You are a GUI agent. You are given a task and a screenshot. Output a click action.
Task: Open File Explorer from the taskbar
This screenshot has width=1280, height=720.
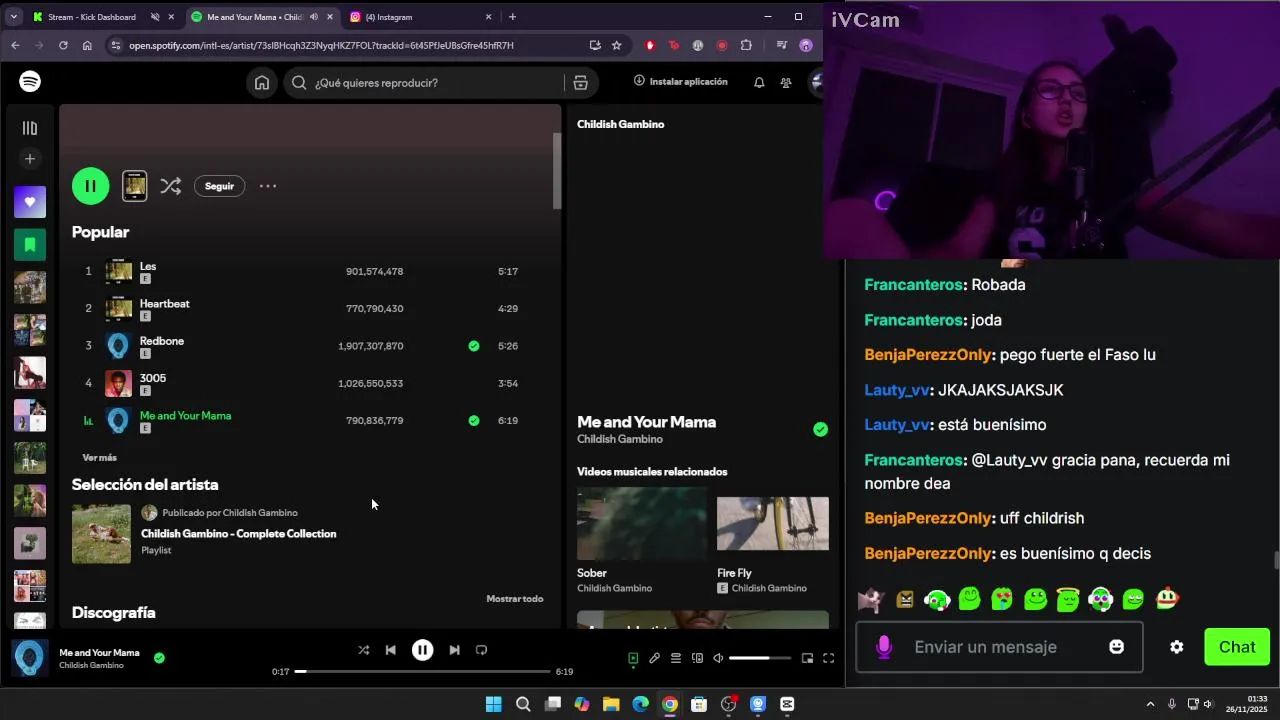pyautogui.click(x=611, y=704)
